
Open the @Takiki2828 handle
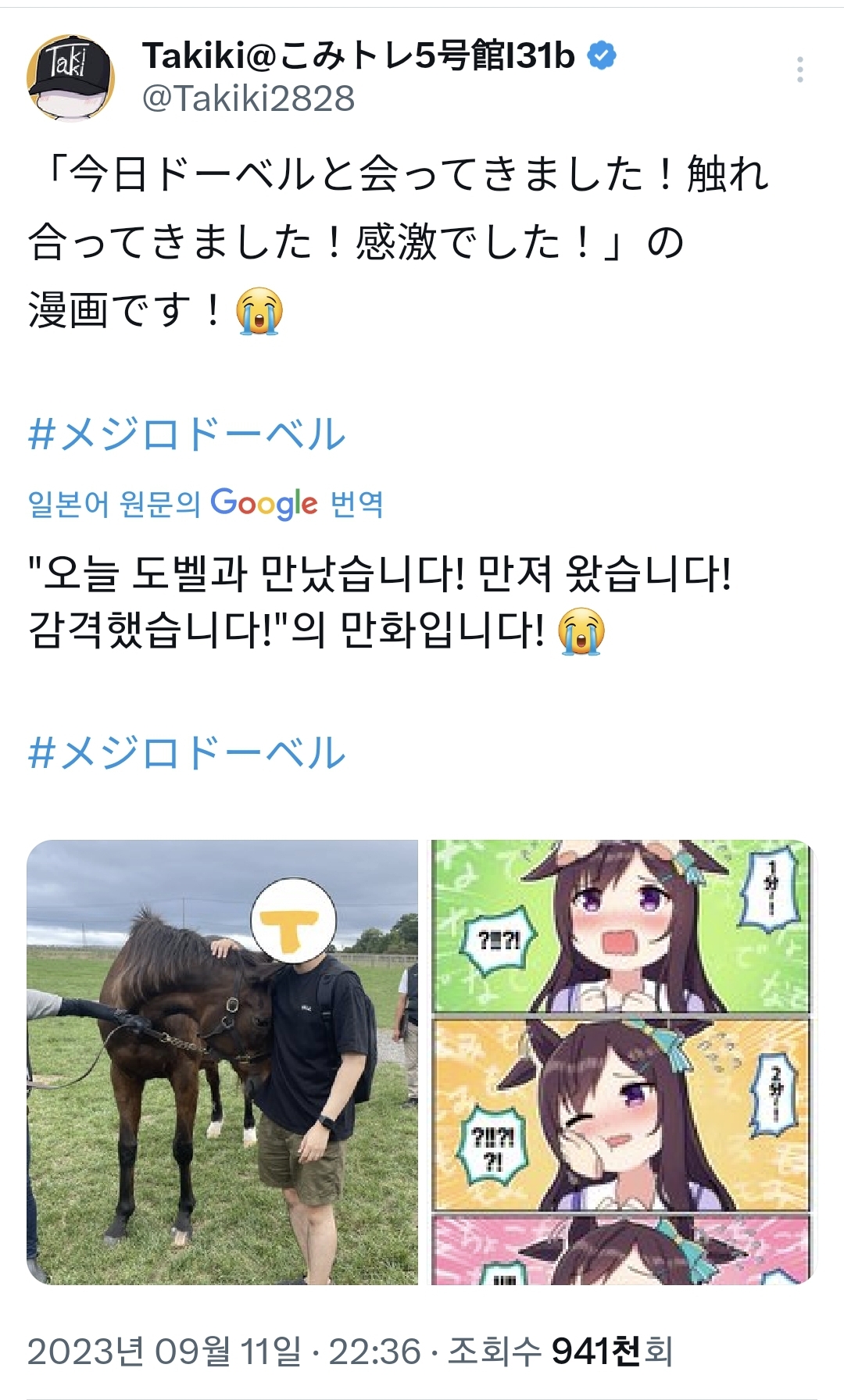[249, 99]
